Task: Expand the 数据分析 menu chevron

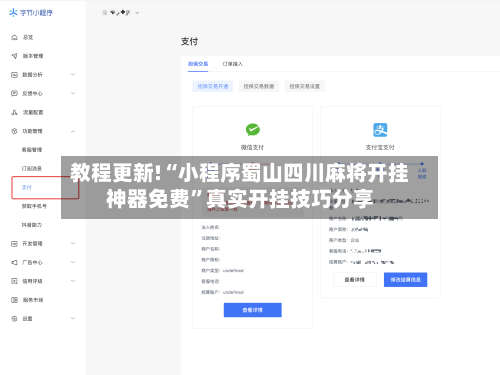Action: (73, 75)
